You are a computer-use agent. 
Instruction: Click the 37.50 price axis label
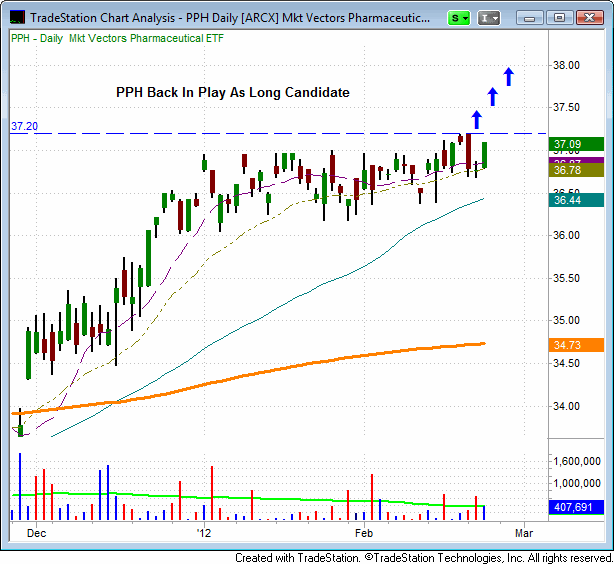click(x=566, y=107)
